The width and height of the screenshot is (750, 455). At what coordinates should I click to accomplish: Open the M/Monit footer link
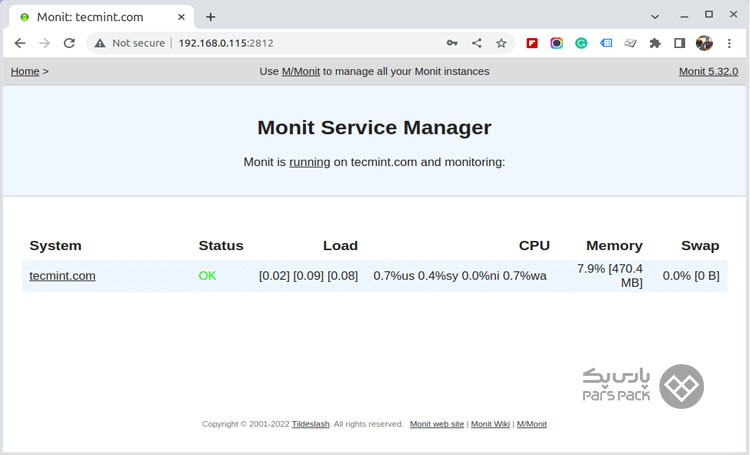tap(531, 424)
